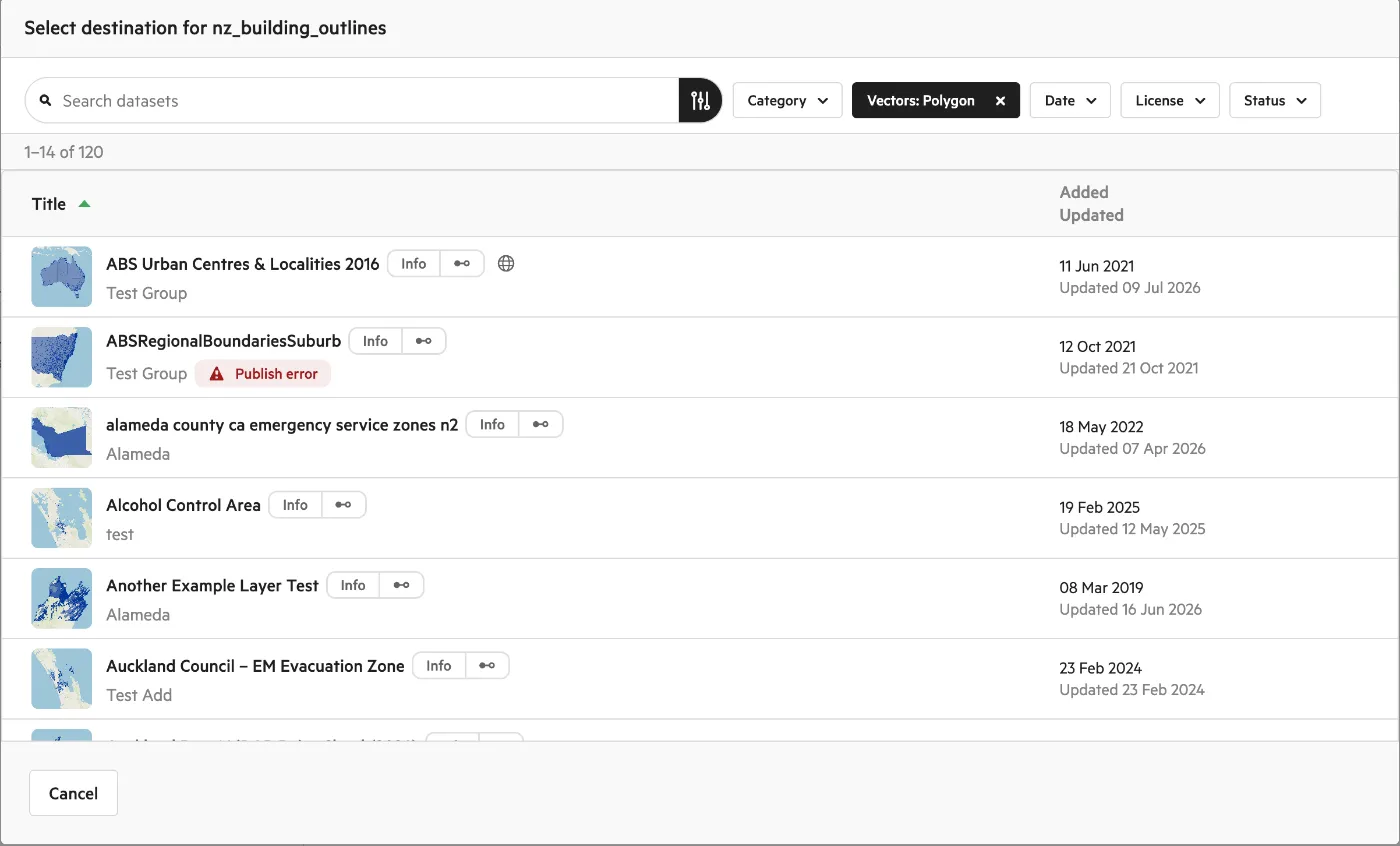Screen dimensions: 1400x846
Task: Click the Added Updated column header
Action: coord(1092,203)
